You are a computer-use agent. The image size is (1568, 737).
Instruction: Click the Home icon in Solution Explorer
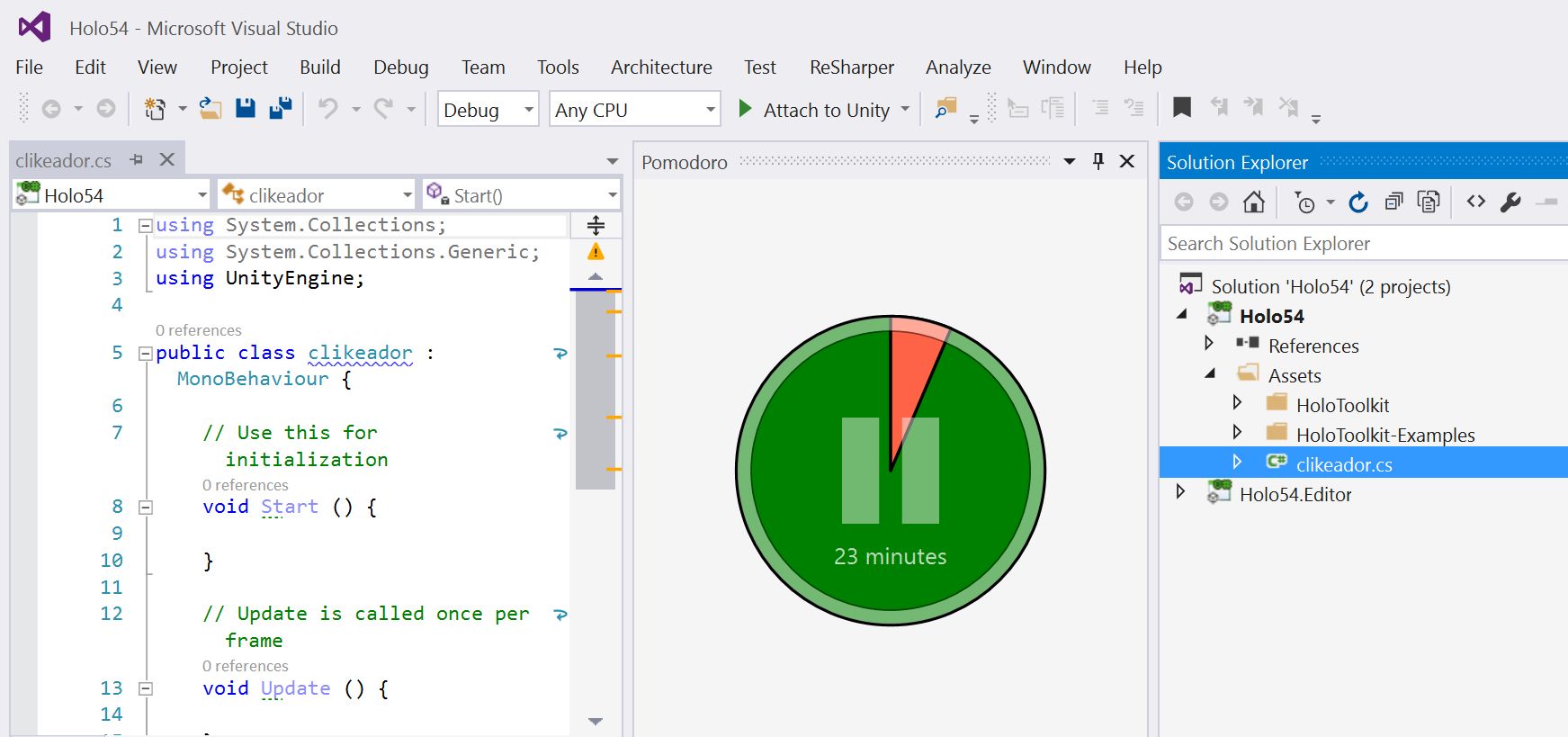(x=1253, y=202)
